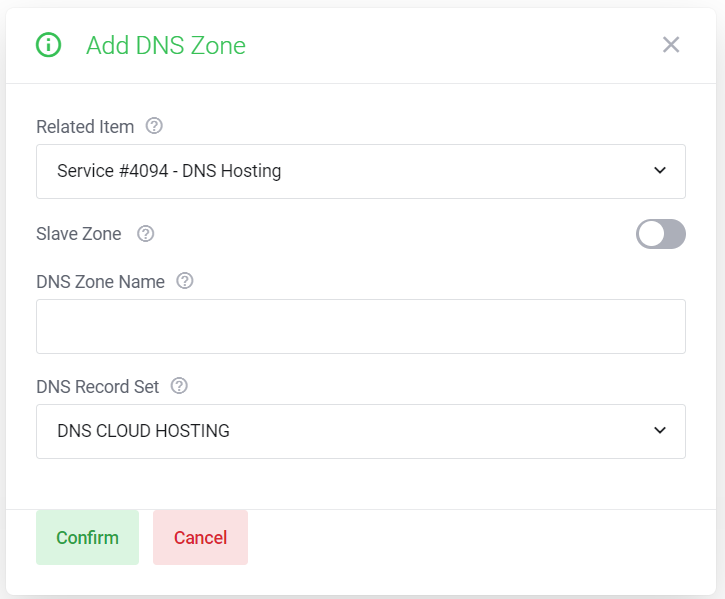Click the chevron arrow in DNS Record Set select
This screenshot has height=599, width=725.
click(x=660, y=431)
